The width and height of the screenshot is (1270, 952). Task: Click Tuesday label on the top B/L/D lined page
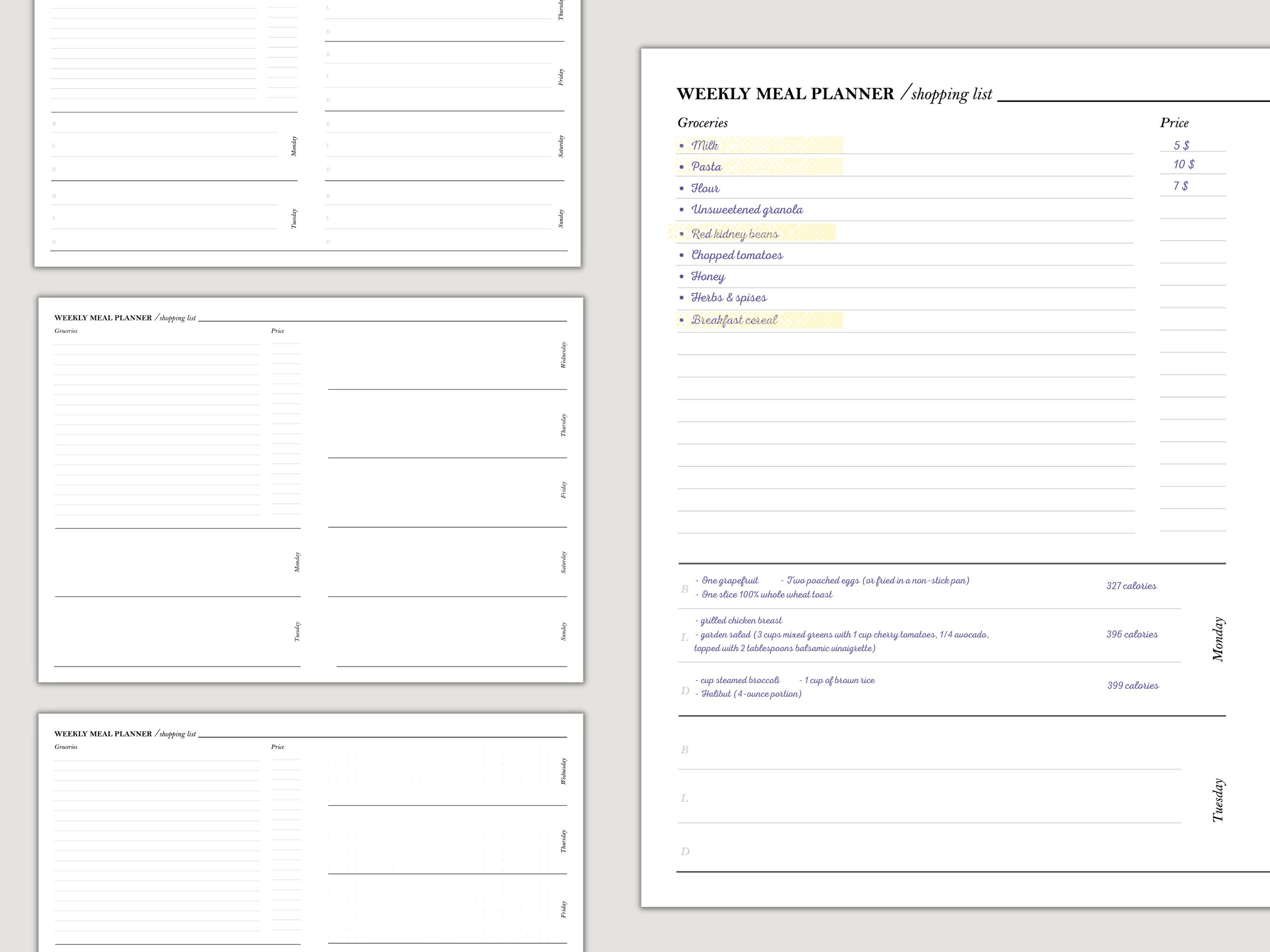point(294,219)
